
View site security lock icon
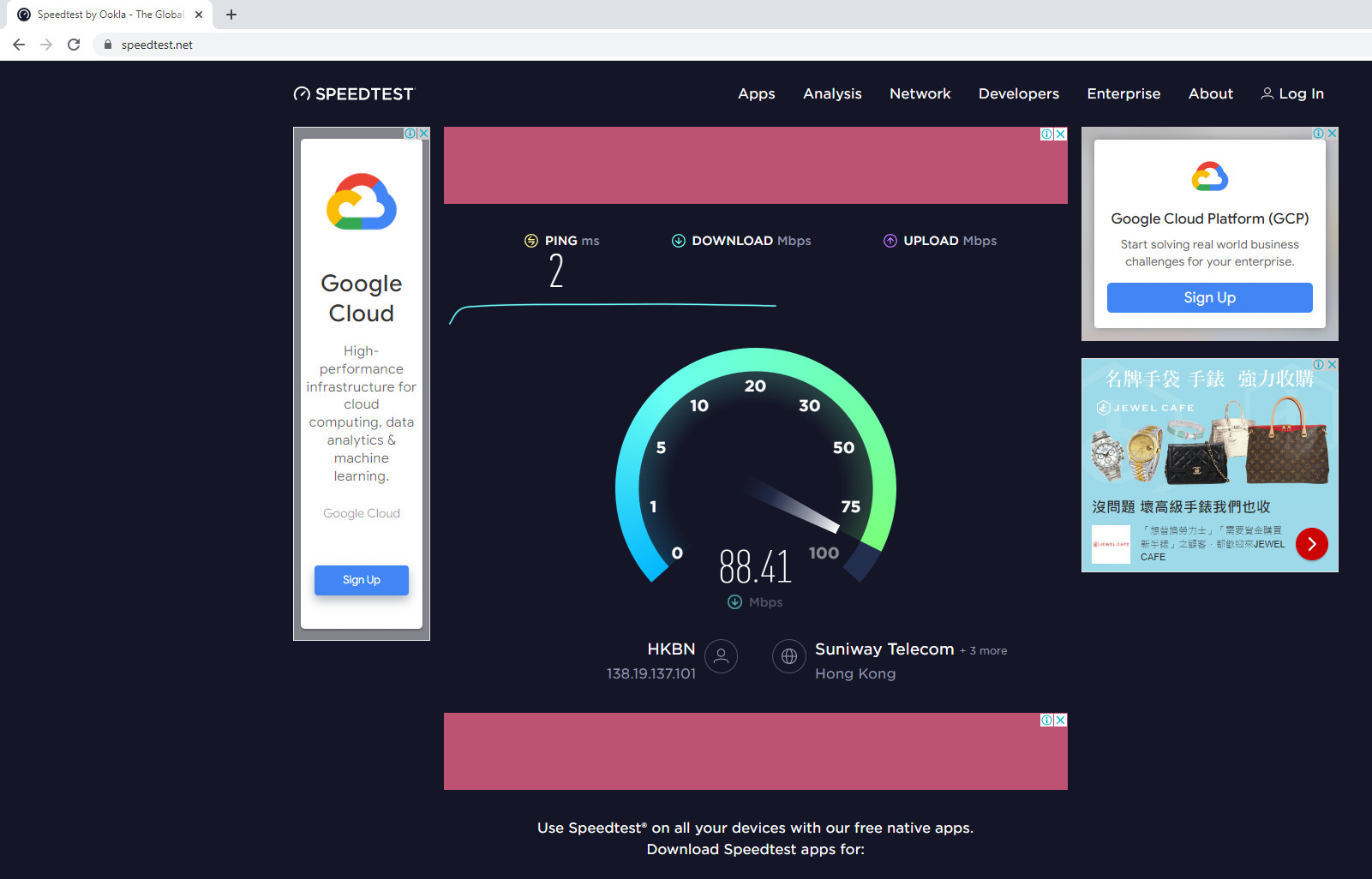coord(108,45)
